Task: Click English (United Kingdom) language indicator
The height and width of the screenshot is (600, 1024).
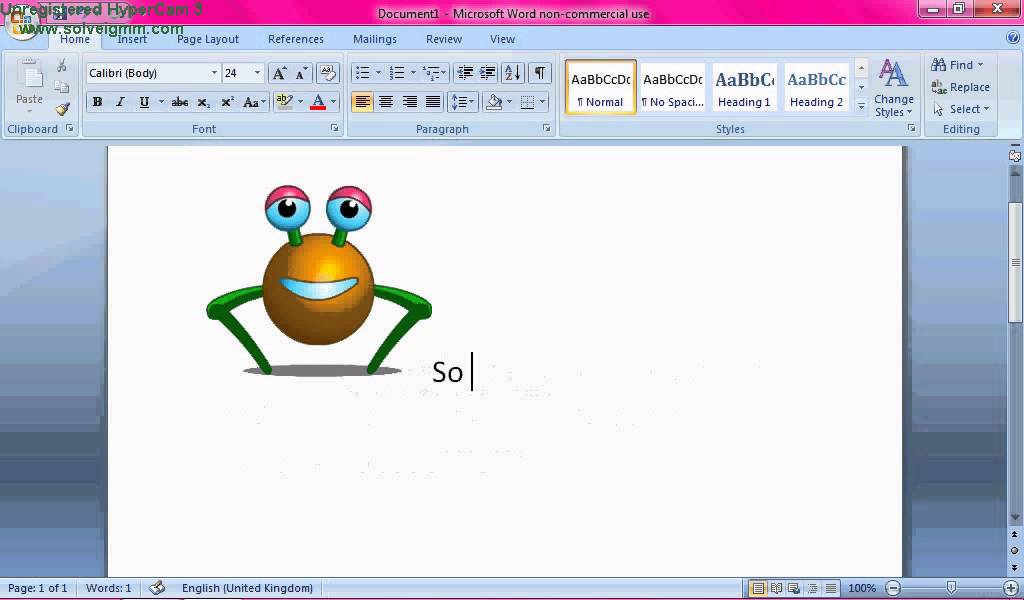Action: 247,588
